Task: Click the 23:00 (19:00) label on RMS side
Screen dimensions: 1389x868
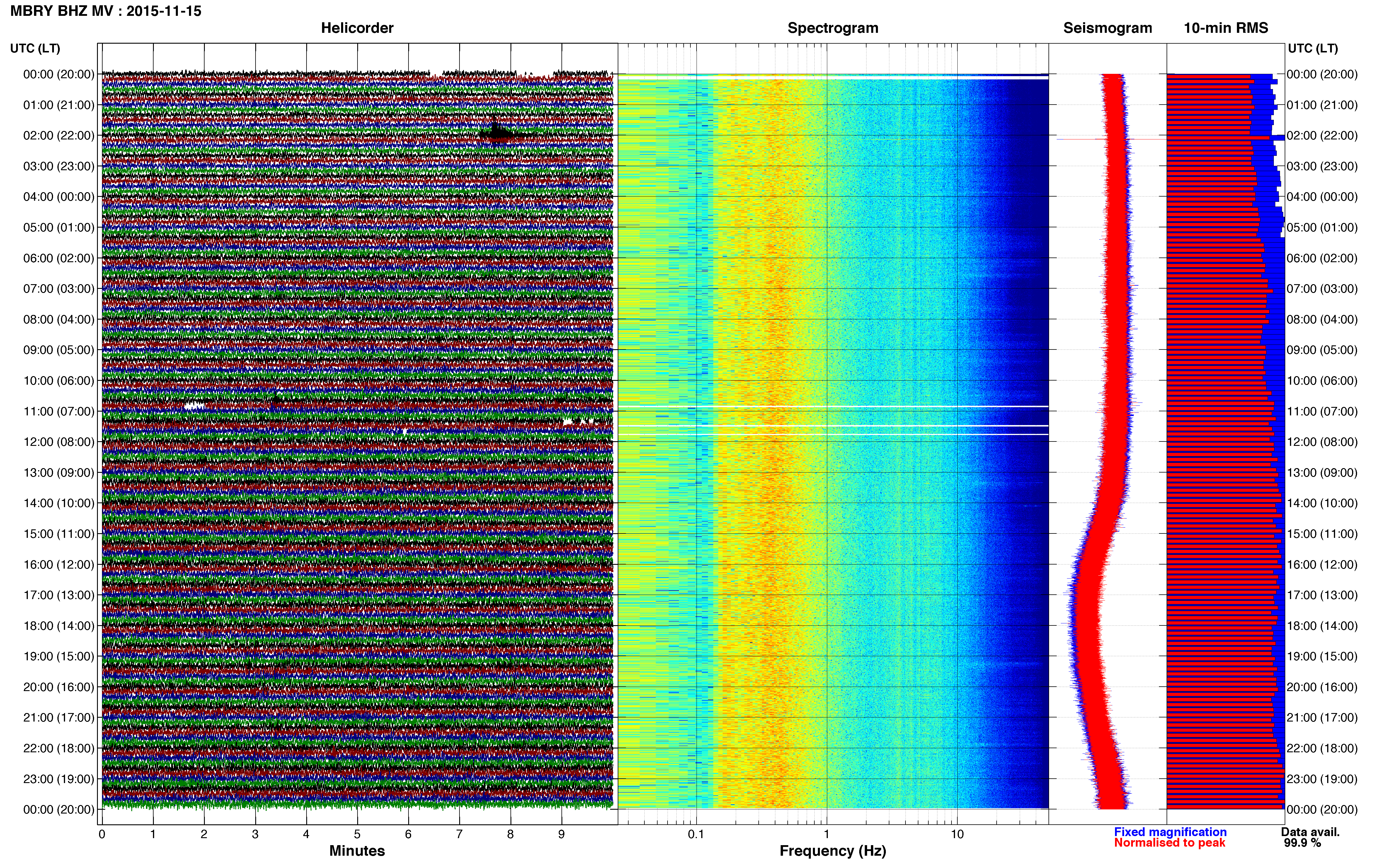Action: tap(1322, 779)
